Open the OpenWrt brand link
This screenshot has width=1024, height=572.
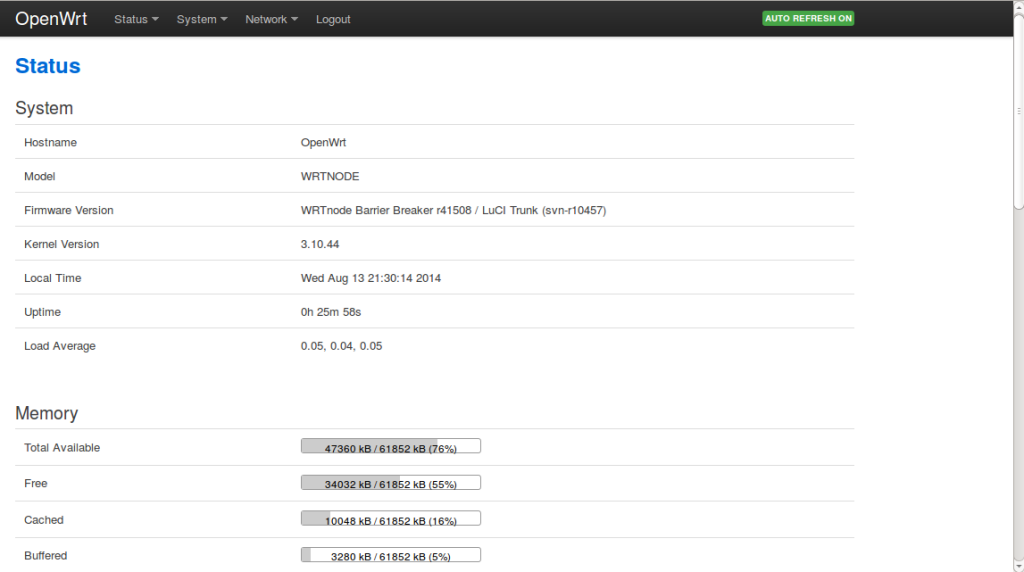pos(51,19)
